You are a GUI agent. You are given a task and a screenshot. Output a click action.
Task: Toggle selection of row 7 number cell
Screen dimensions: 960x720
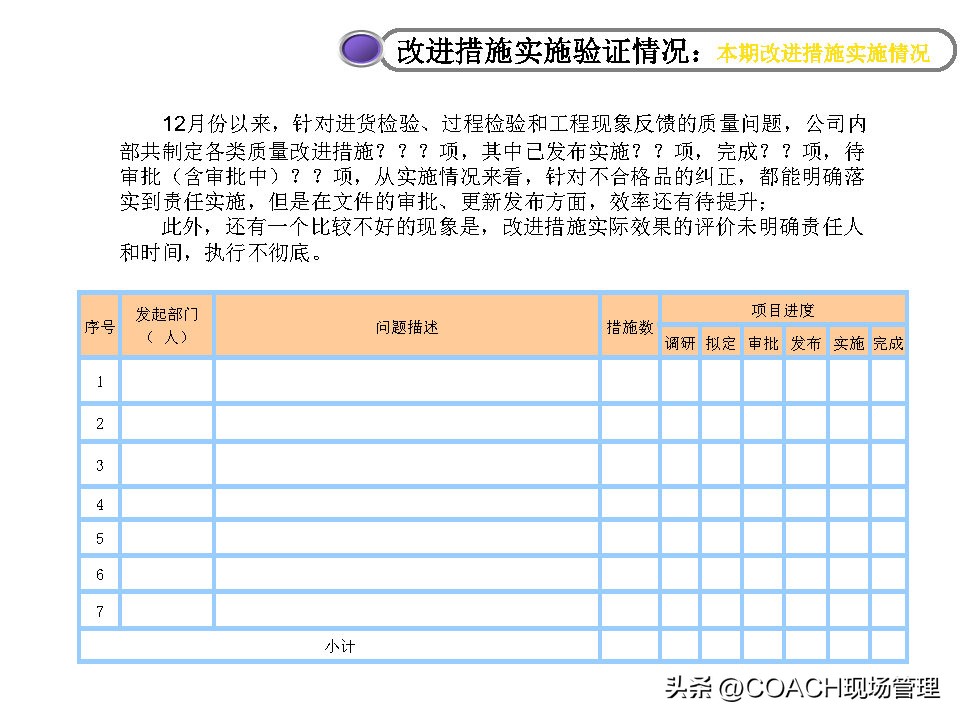[x=99, y=610]
